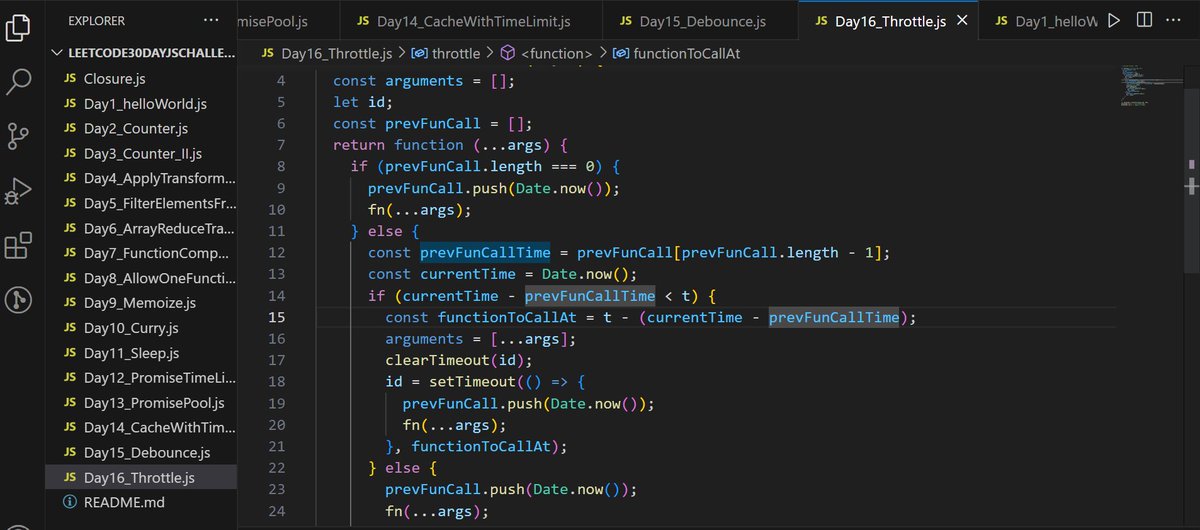This screenshot has width=1200, height=530.
Task: Click 'const prevFunCall = [];' line
Action: pos(433,124)
